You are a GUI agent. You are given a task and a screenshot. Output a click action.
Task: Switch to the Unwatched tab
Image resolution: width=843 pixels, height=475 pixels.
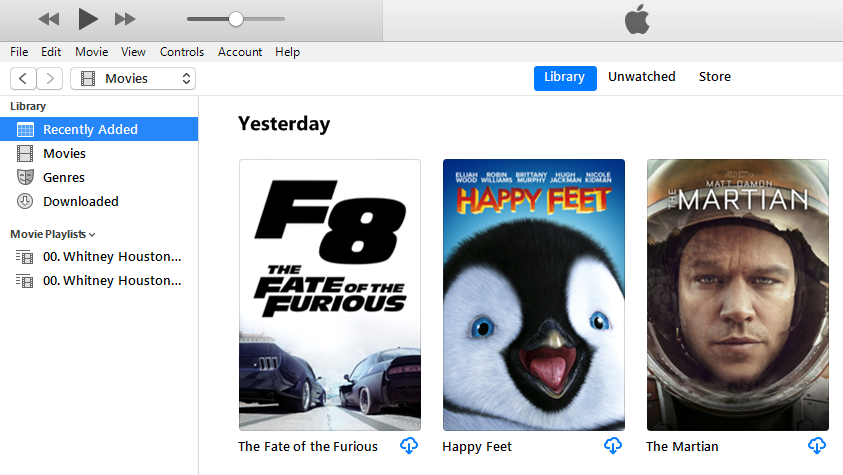(x=641, y=77)
